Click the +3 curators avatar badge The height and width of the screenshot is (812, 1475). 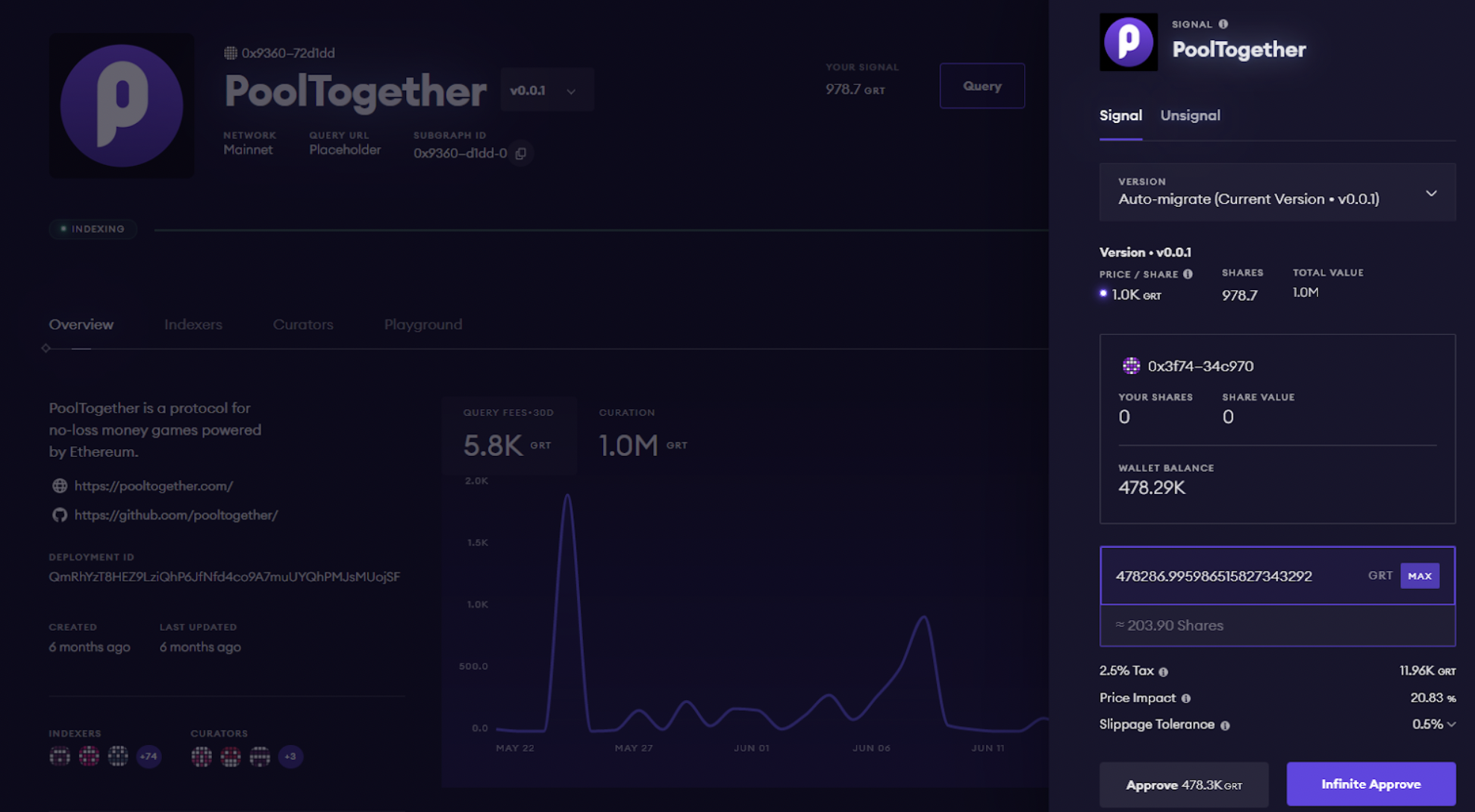click(290, 756)
